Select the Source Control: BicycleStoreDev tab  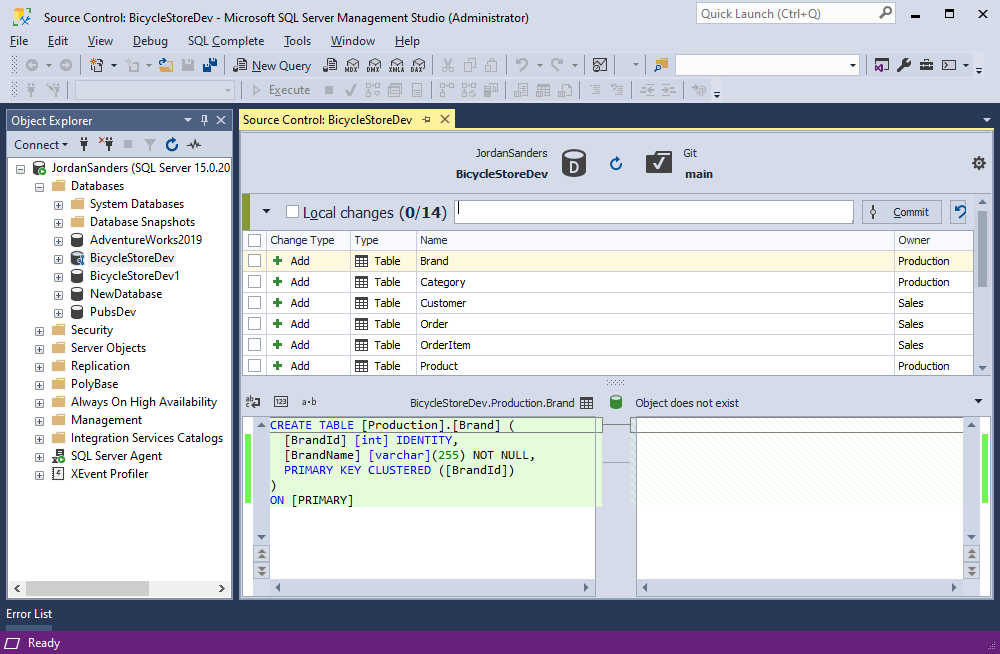(327, 119)
